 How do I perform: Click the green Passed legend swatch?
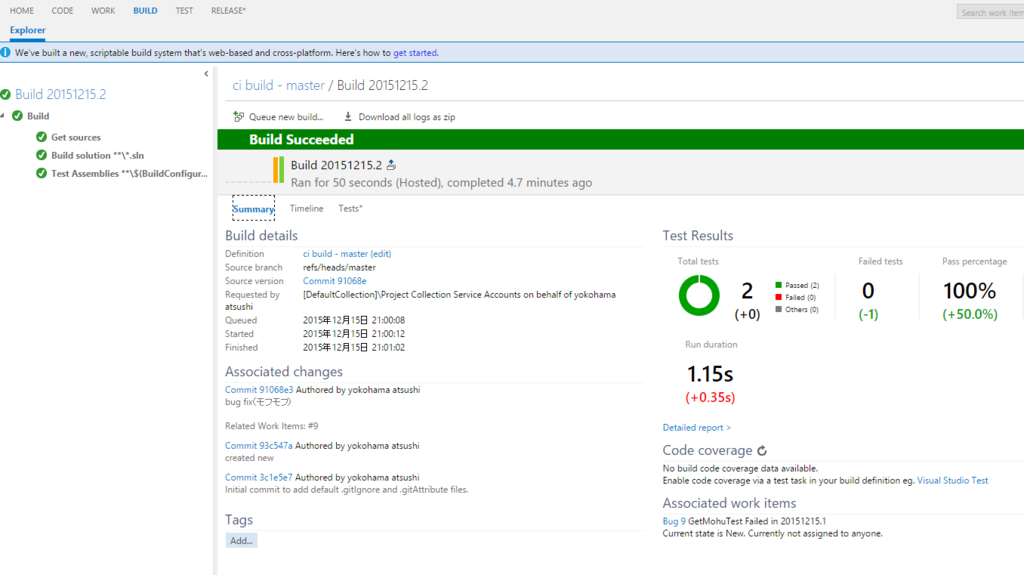click(x=778, y=285)
